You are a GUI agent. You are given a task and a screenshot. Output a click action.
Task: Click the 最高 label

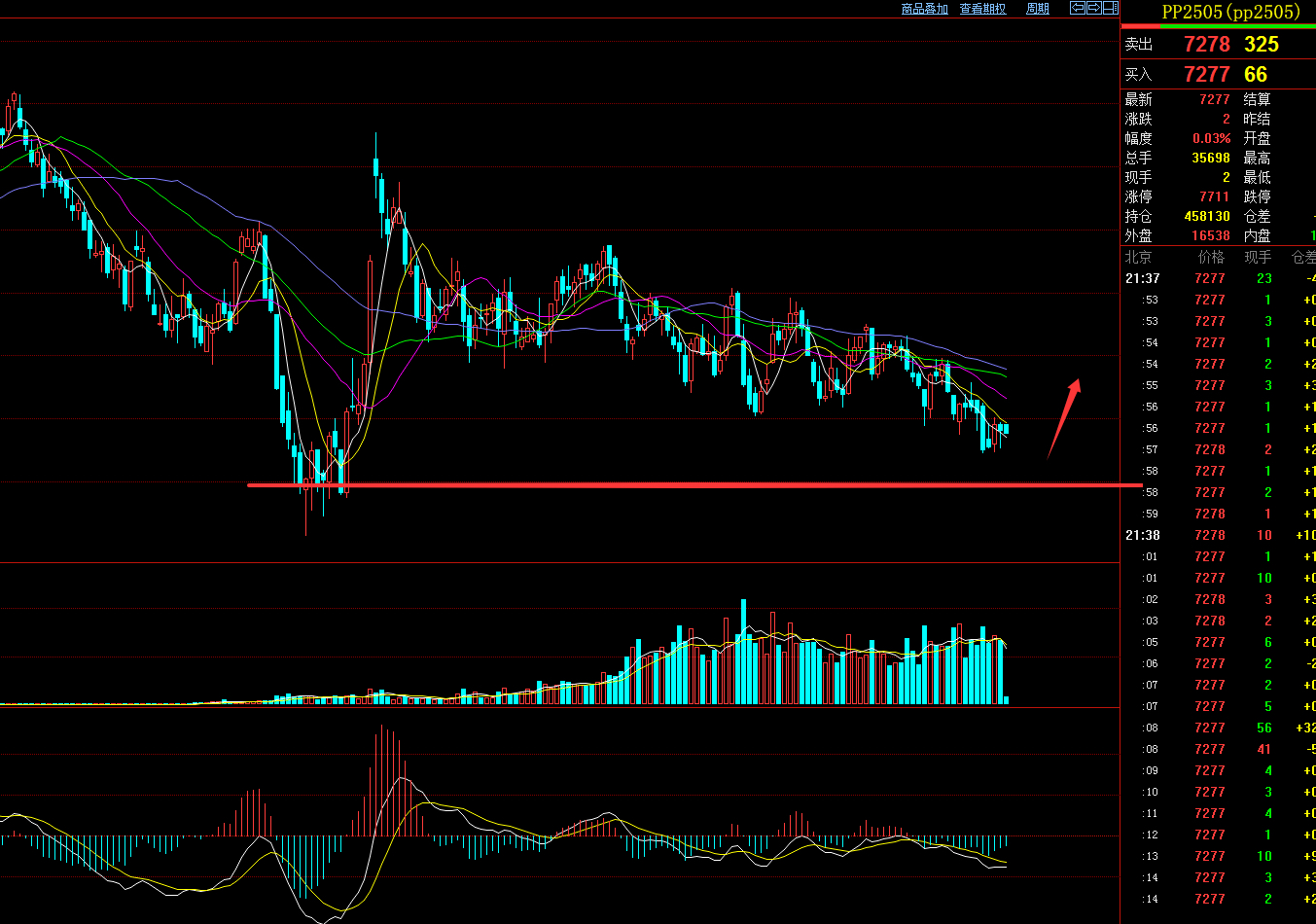(1258, 158)
